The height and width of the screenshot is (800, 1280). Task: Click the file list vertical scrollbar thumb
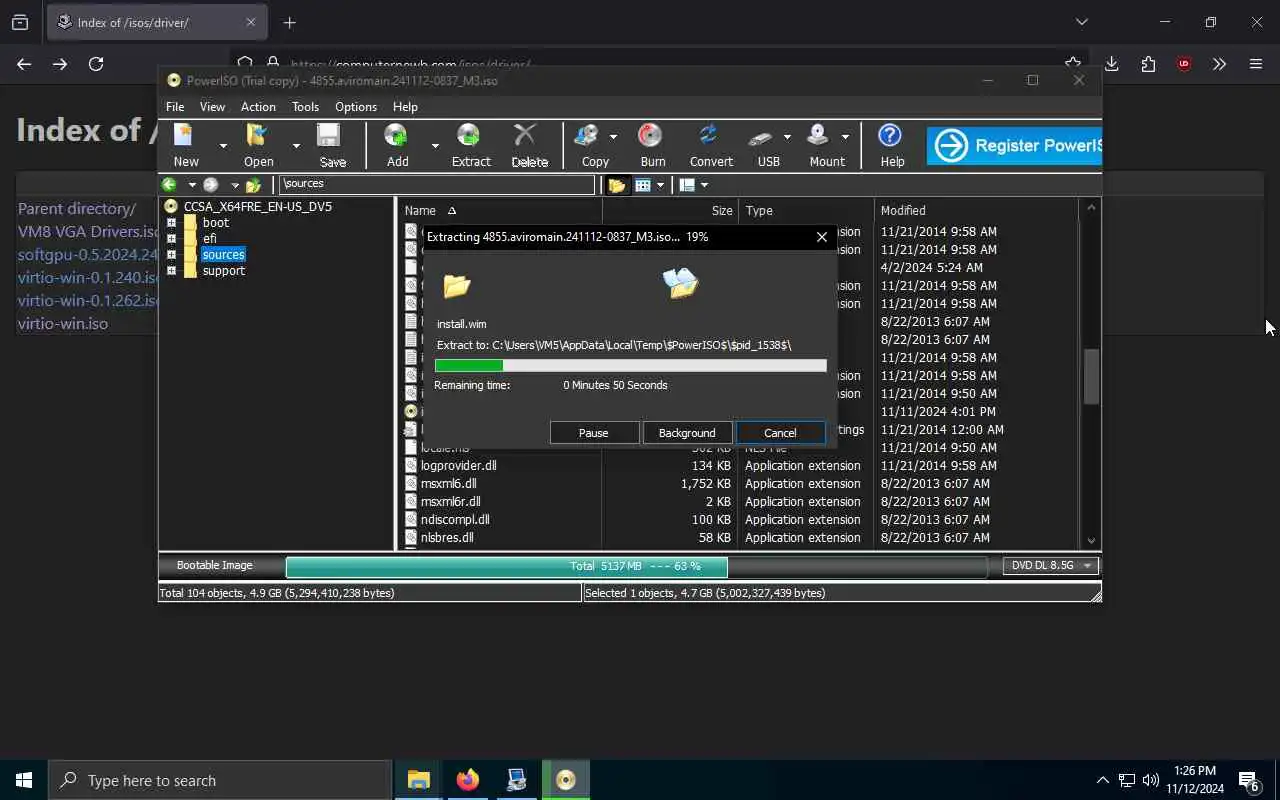point(1091,376)
